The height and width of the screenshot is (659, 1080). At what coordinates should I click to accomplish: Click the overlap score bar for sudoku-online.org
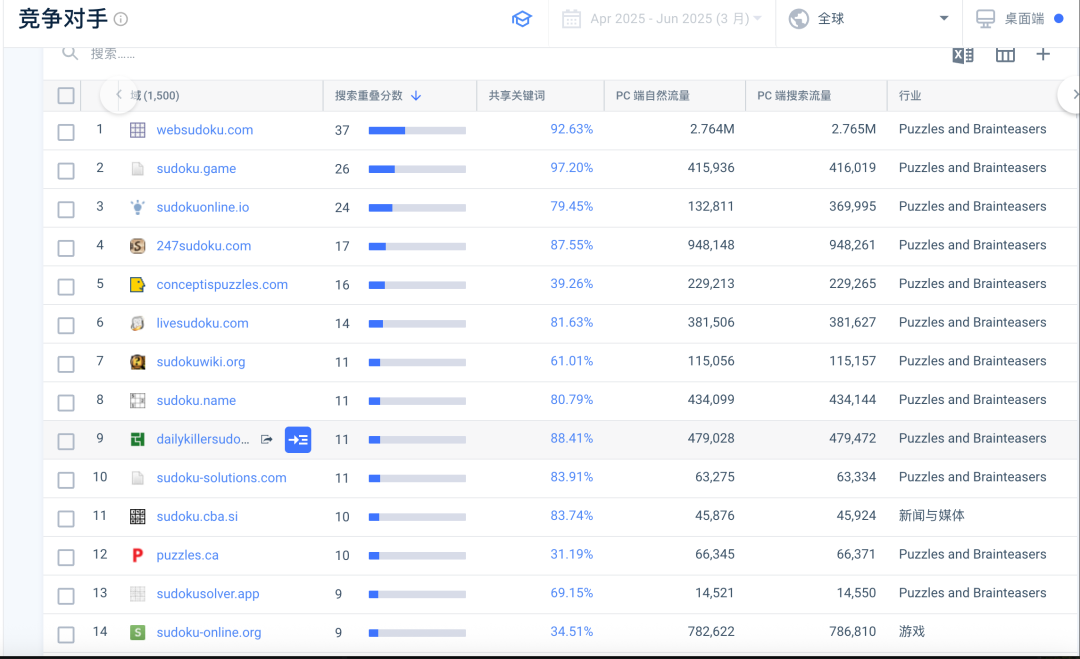pos(417,632)
